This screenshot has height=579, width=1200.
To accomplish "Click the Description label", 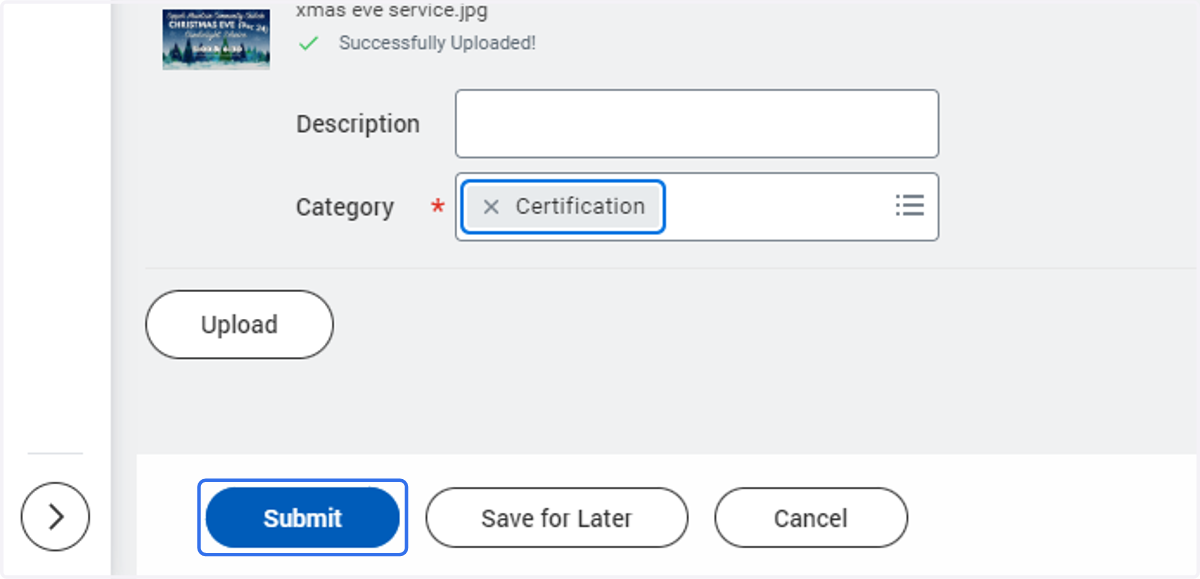I will point(358,124).
